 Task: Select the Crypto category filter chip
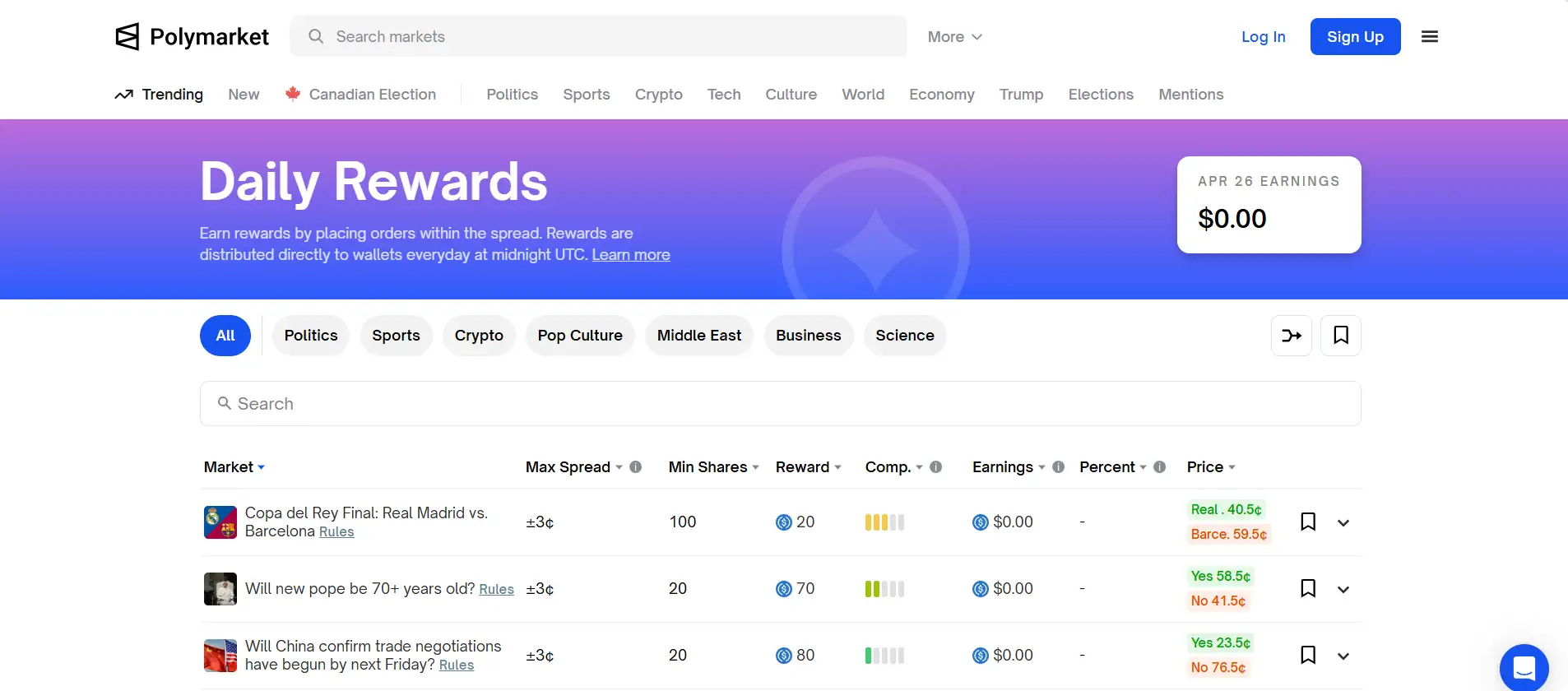pos(479,336)
